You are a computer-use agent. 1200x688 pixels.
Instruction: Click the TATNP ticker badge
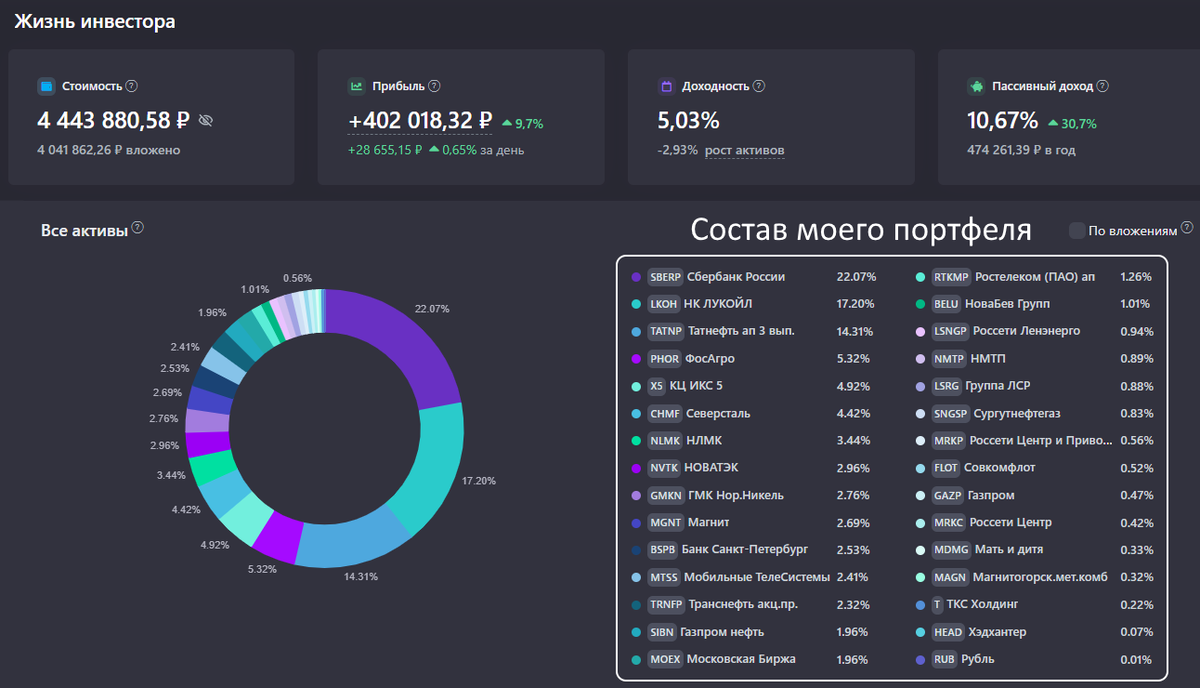pyautogui.click(x=665, y=331)
